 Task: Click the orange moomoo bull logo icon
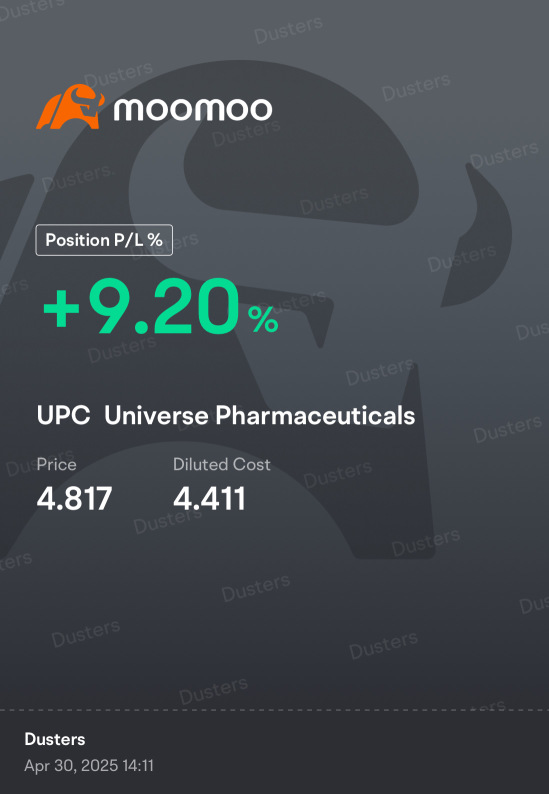[x=70, y=107]
